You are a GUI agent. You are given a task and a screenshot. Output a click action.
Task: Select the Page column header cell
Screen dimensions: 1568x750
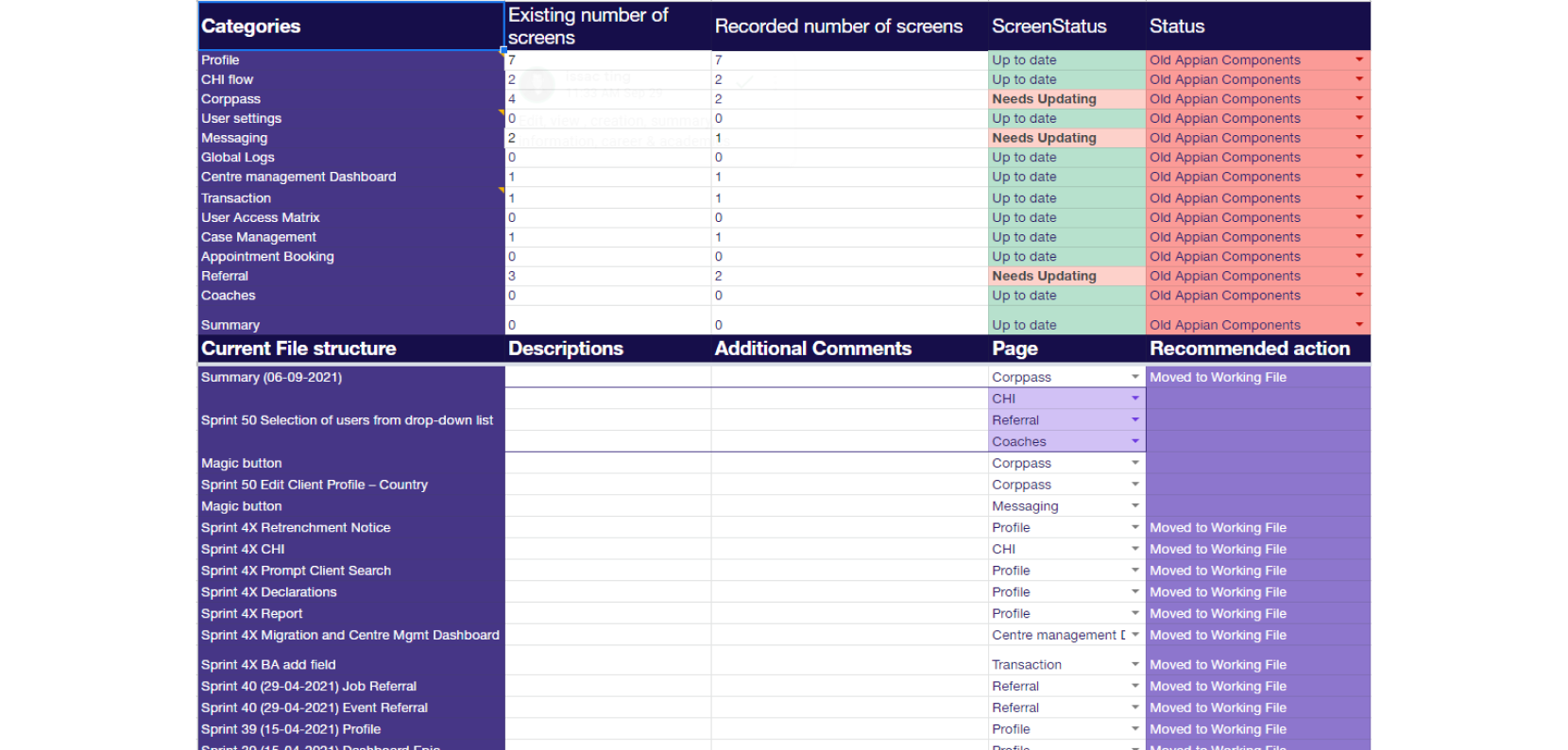(1067, 349)
